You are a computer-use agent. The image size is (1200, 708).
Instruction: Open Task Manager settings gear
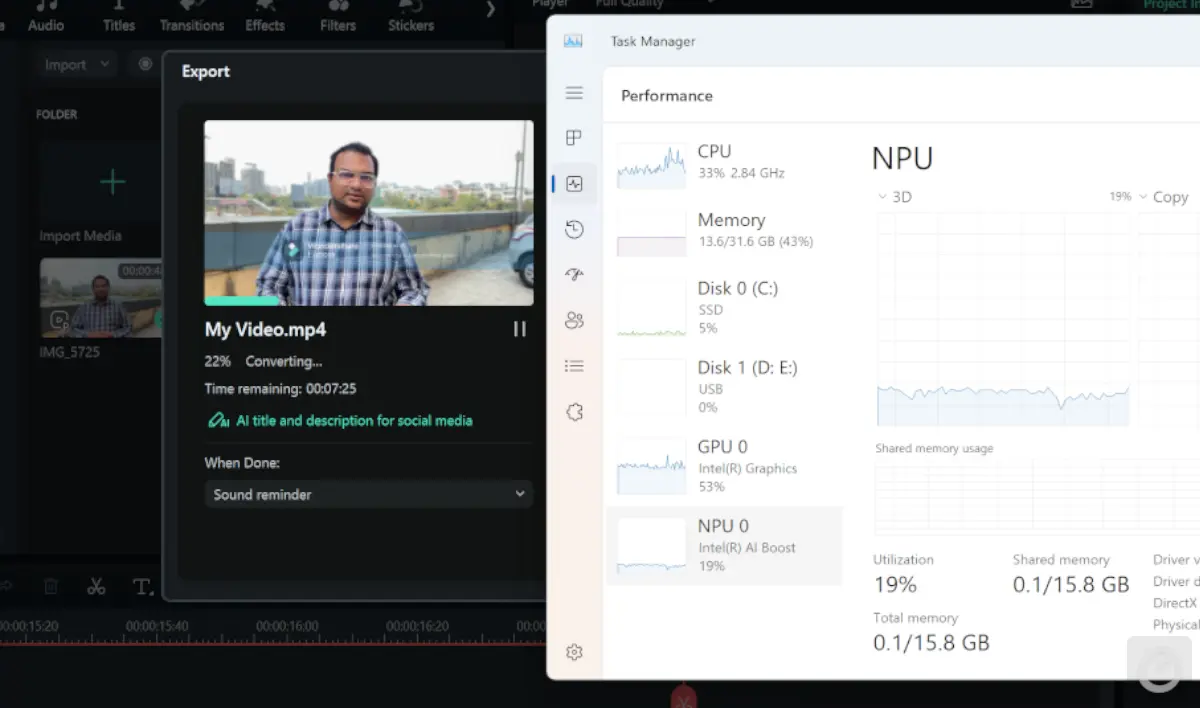(574, 652)
